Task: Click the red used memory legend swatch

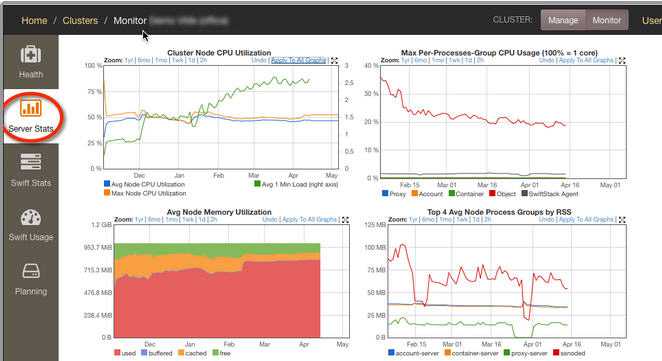Action: tap(117, 352)
